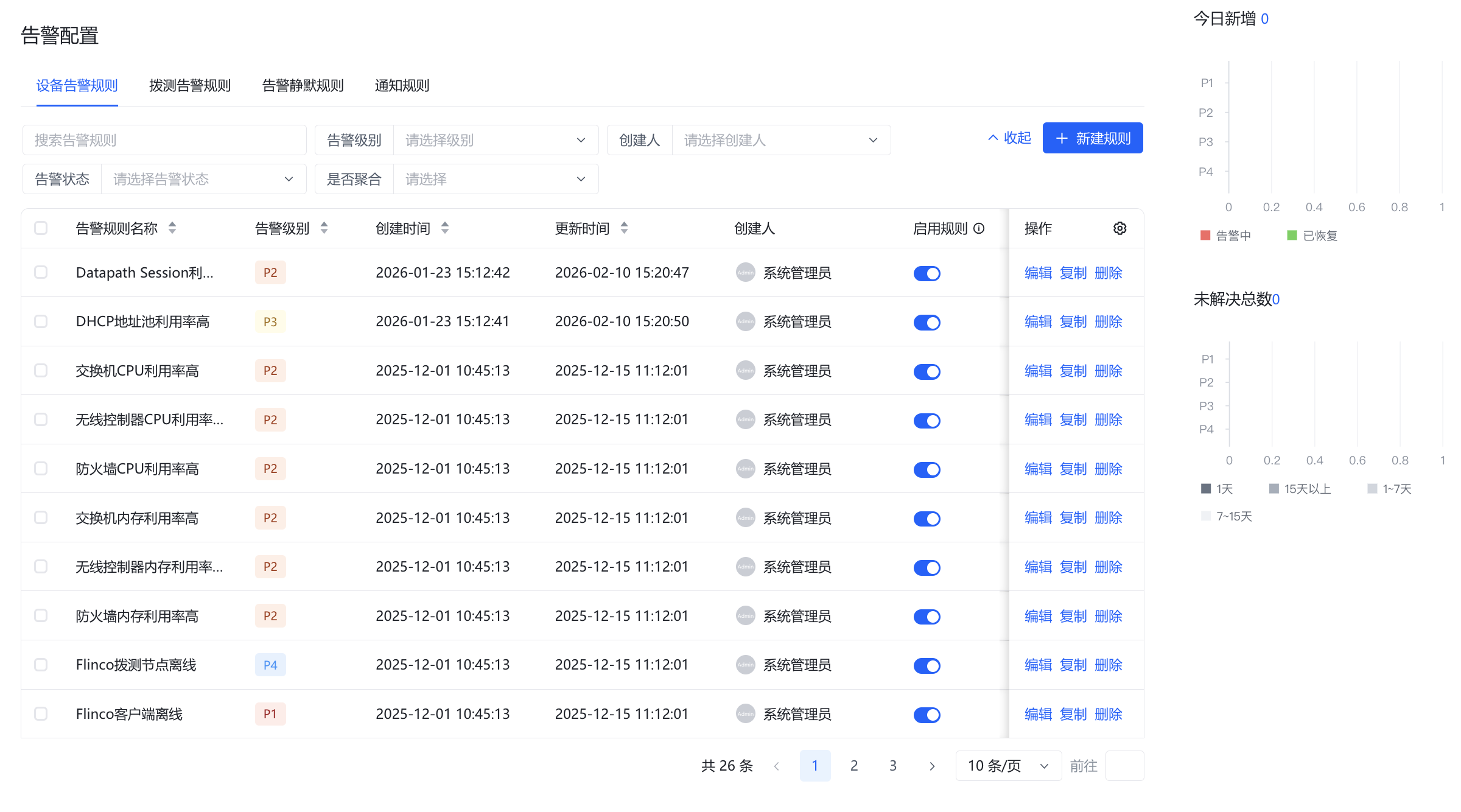
Task: Disable the Datapath Session rule toggle
Action: tap(927, 273)
